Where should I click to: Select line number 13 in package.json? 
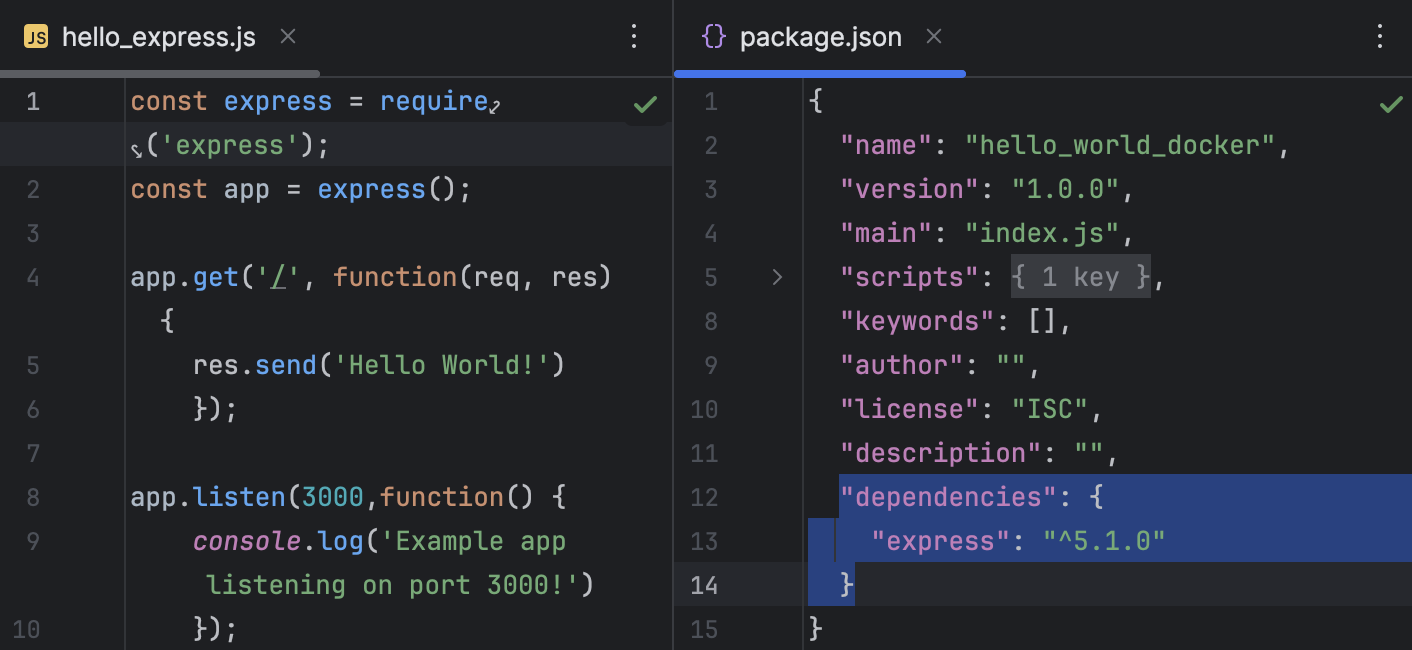(x=704, y=541)
